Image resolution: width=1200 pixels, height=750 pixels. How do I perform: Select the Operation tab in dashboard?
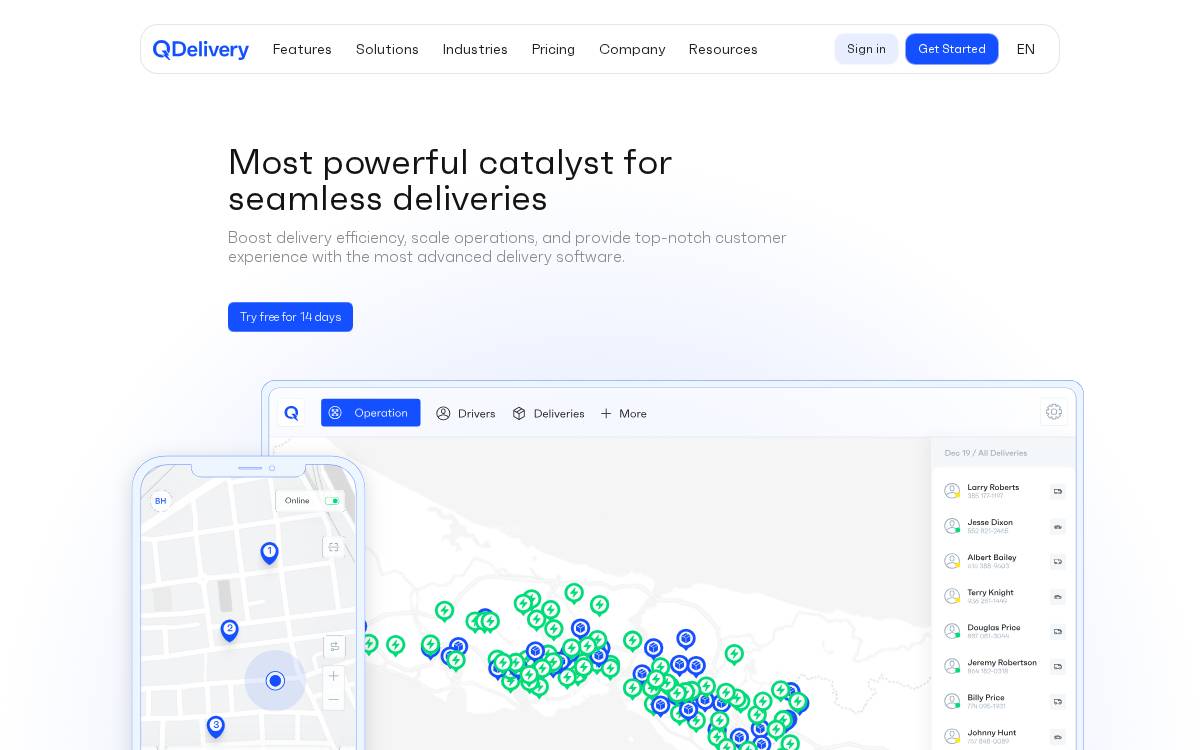pos(370,413)
